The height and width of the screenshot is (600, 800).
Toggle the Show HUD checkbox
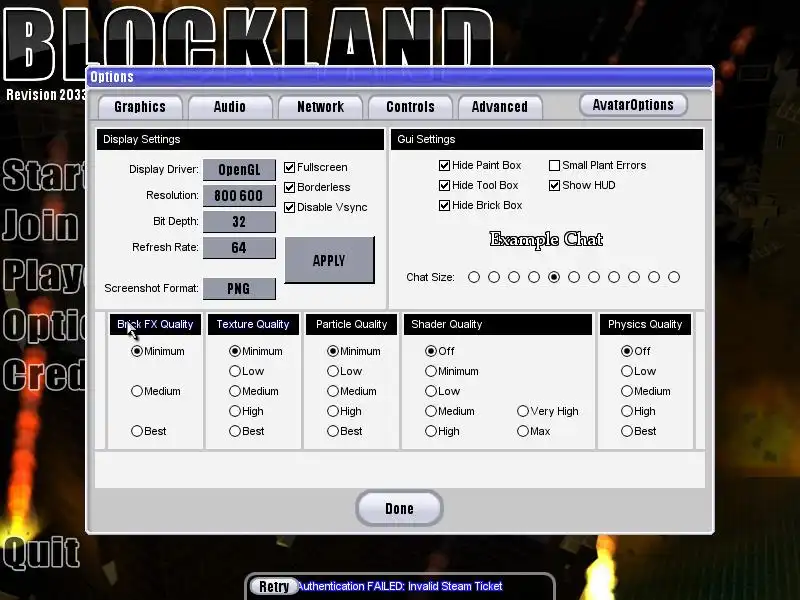(x=555, y=185)
